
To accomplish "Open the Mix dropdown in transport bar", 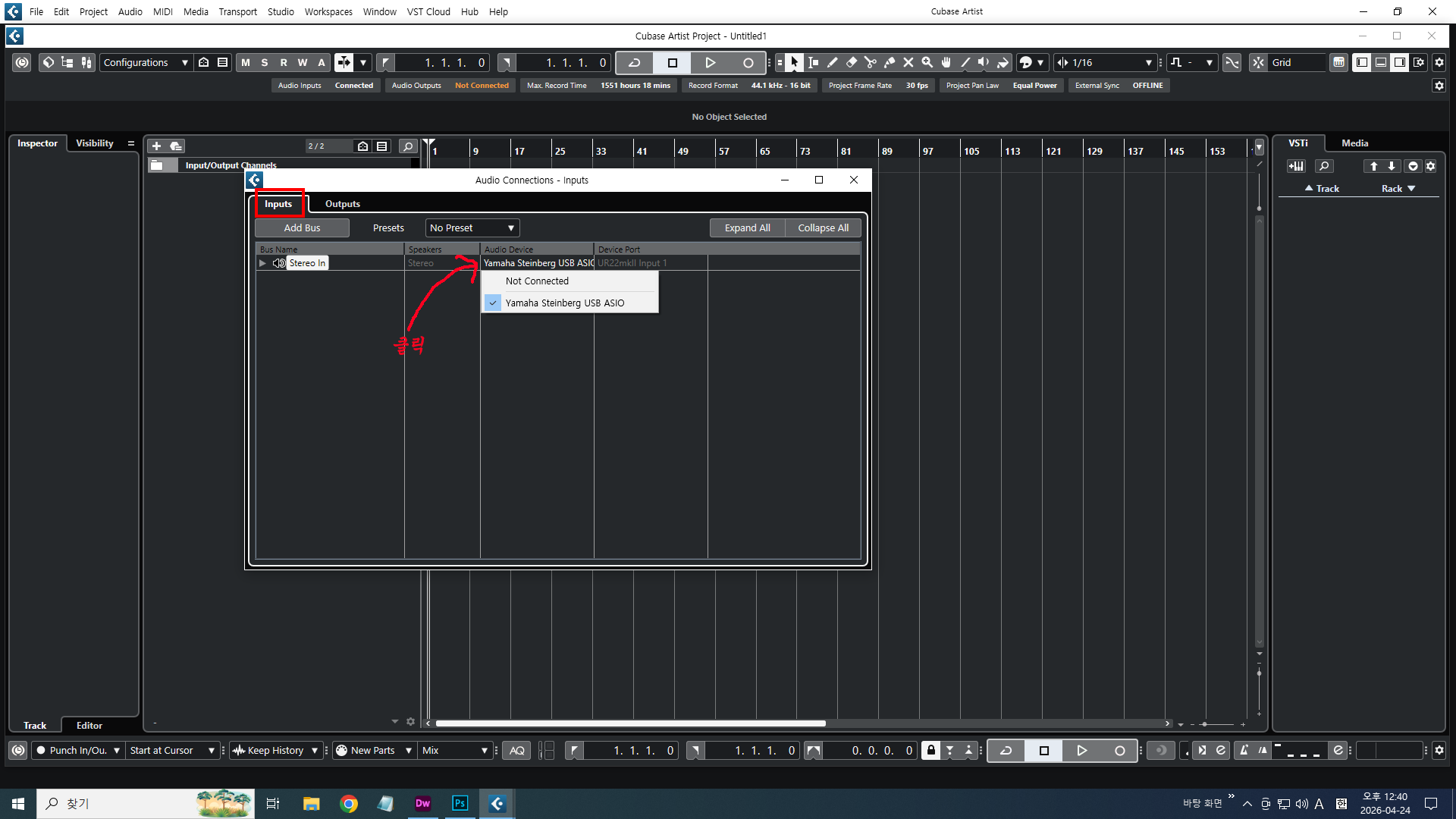I will point(455,750).
